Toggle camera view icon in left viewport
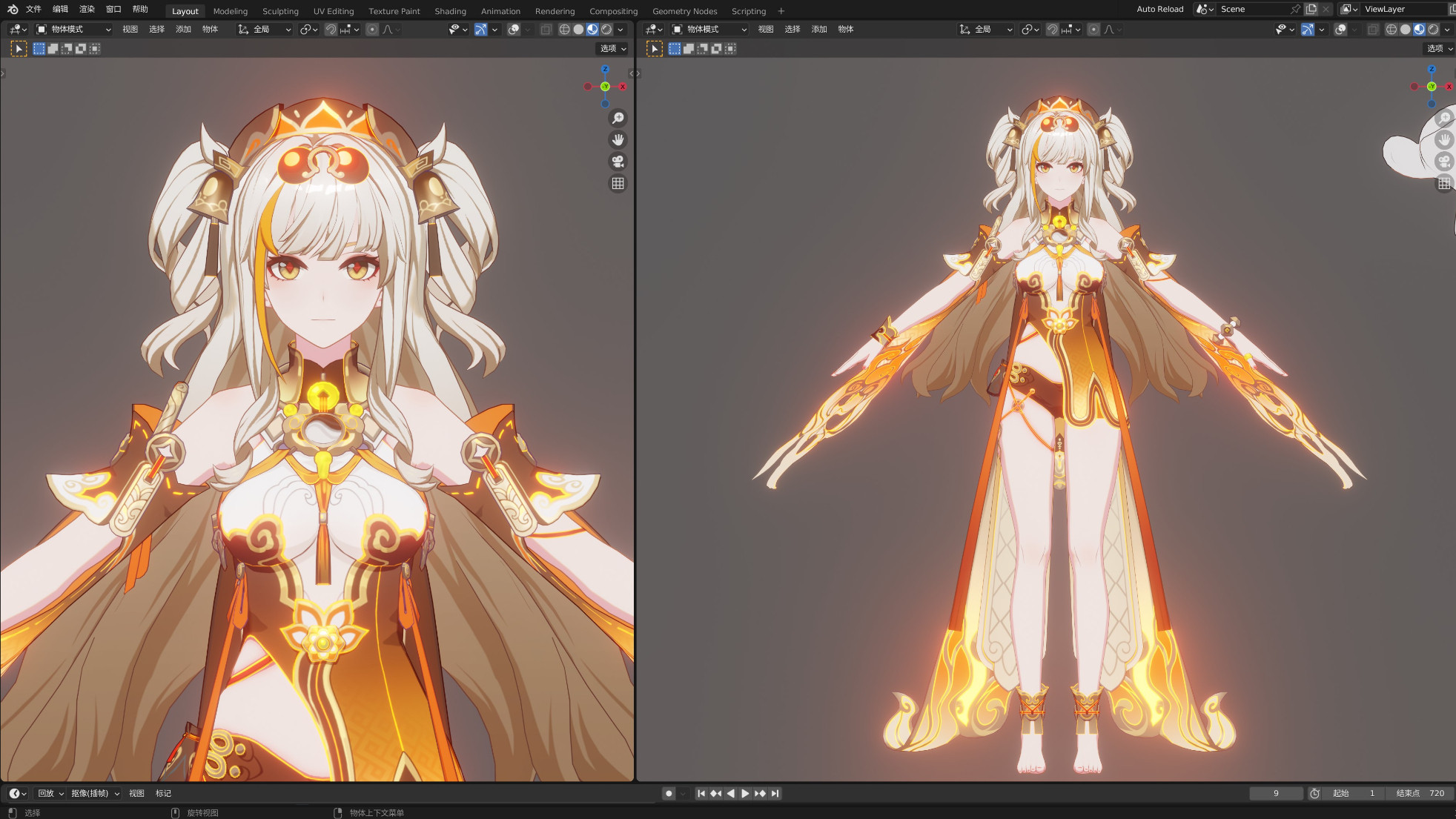 tap(618, 162)
